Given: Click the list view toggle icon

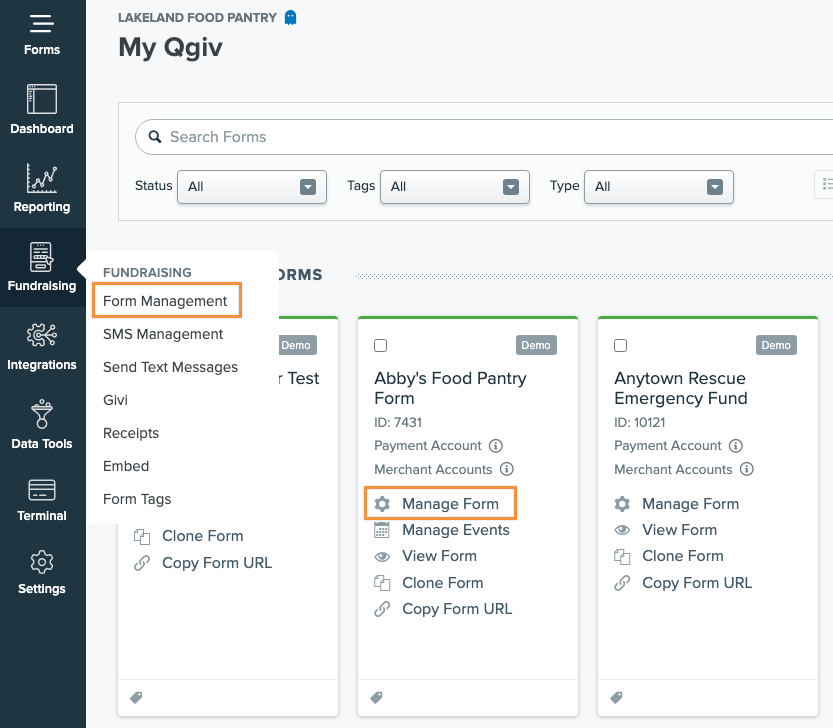Looking at the screenshot, I should click(x=826, y=184).
